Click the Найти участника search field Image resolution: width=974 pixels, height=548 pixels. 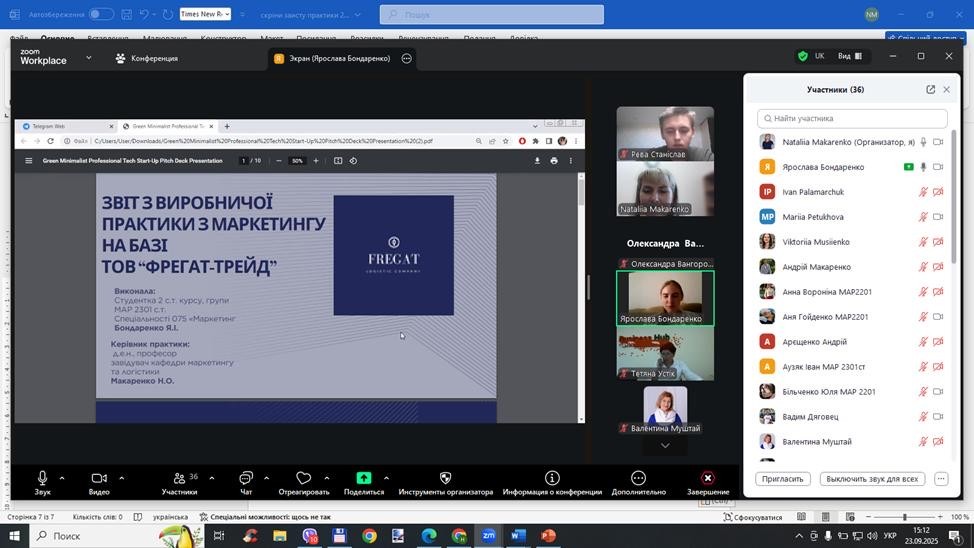(x=852, y=118)
